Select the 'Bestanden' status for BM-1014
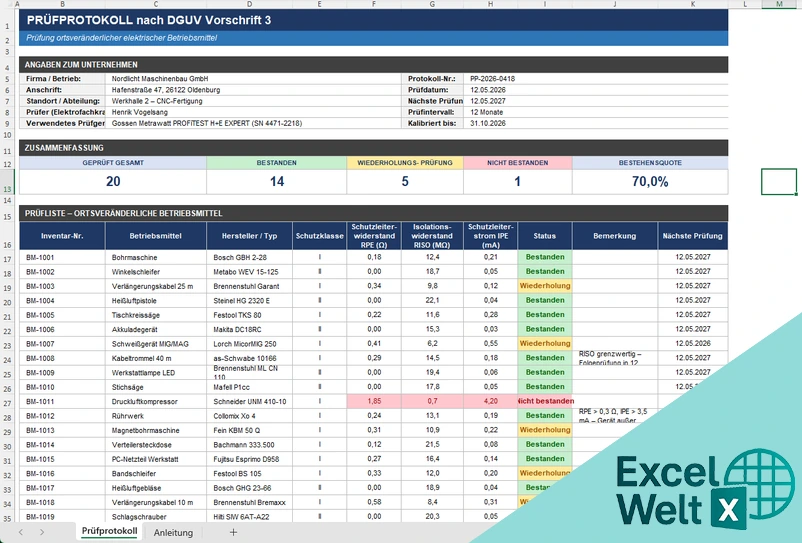 545,444
